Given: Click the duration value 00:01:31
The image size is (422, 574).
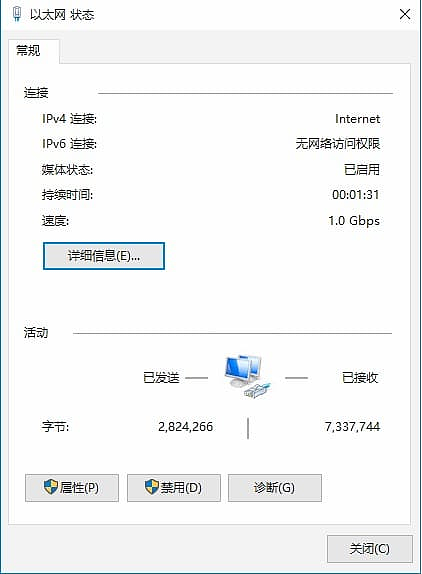Looking at the screenshot, I should pyautogui.click(x=355, y=194).
